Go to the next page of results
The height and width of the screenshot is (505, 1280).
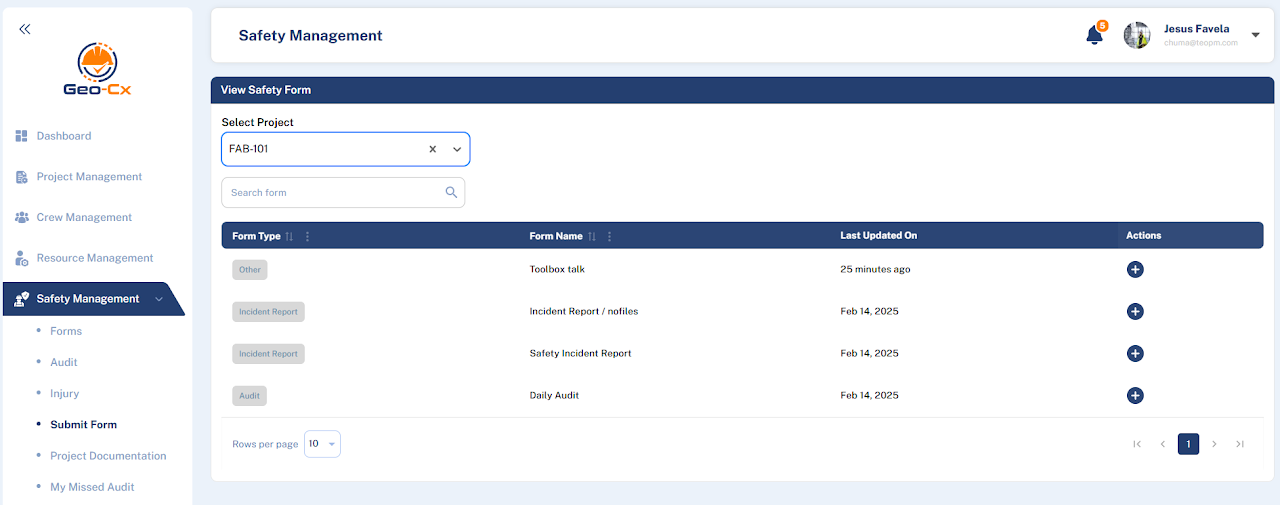[1214, 444]
